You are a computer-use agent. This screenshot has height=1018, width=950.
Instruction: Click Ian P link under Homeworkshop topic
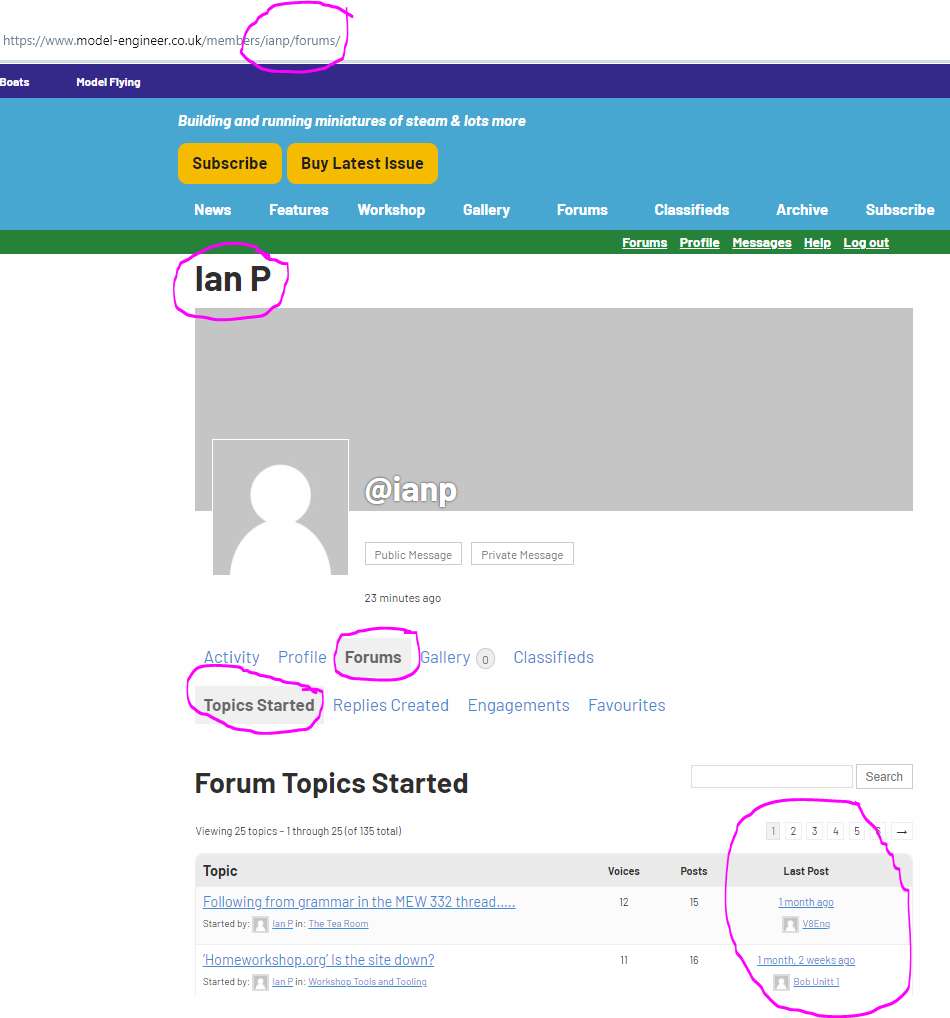click(282, 982)
